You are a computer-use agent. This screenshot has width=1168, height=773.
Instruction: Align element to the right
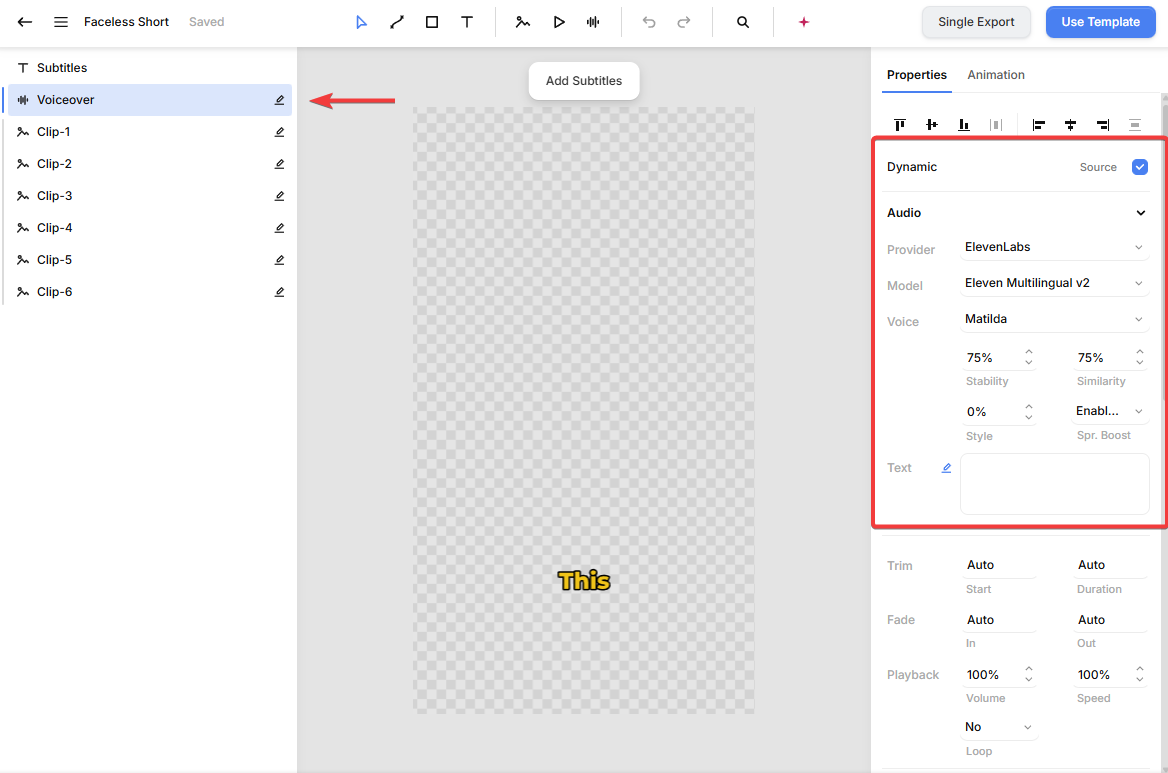click(1102, 124)
